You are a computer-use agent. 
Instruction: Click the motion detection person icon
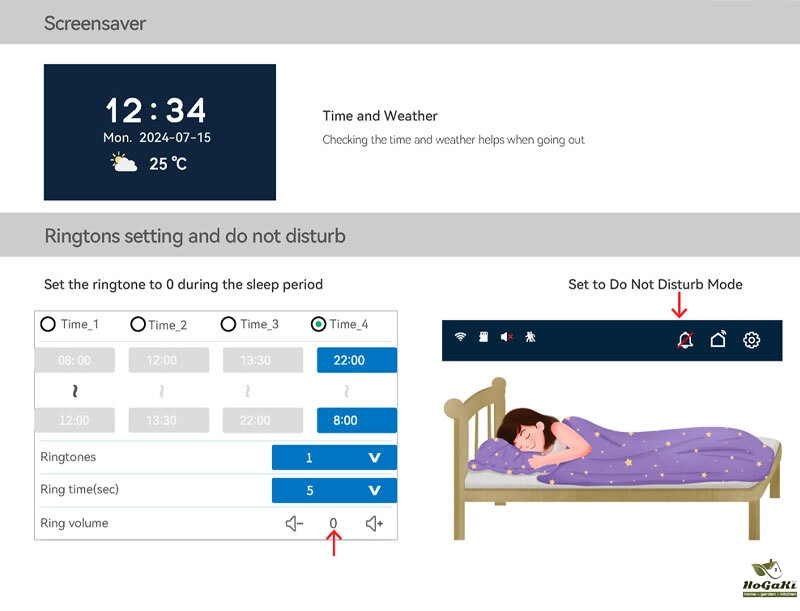pyautogui.click(x=531, y=338)
